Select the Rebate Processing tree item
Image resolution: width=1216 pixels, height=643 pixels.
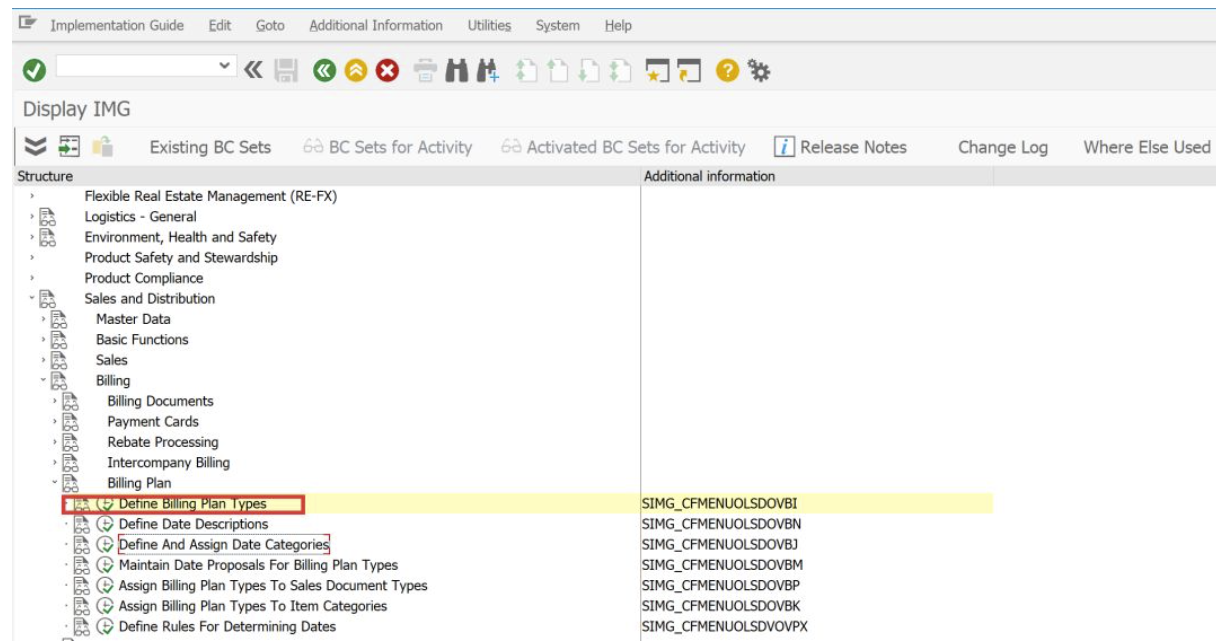pos(163,442)
